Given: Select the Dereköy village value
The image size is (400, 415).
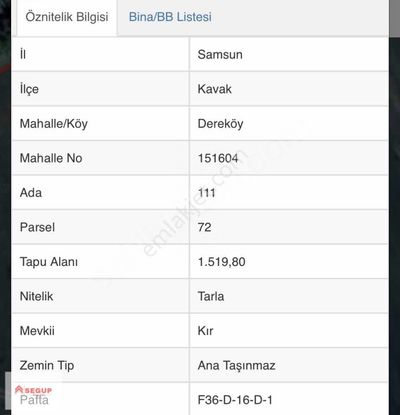Looking at the screenshot, I should (x=220, y=124).
